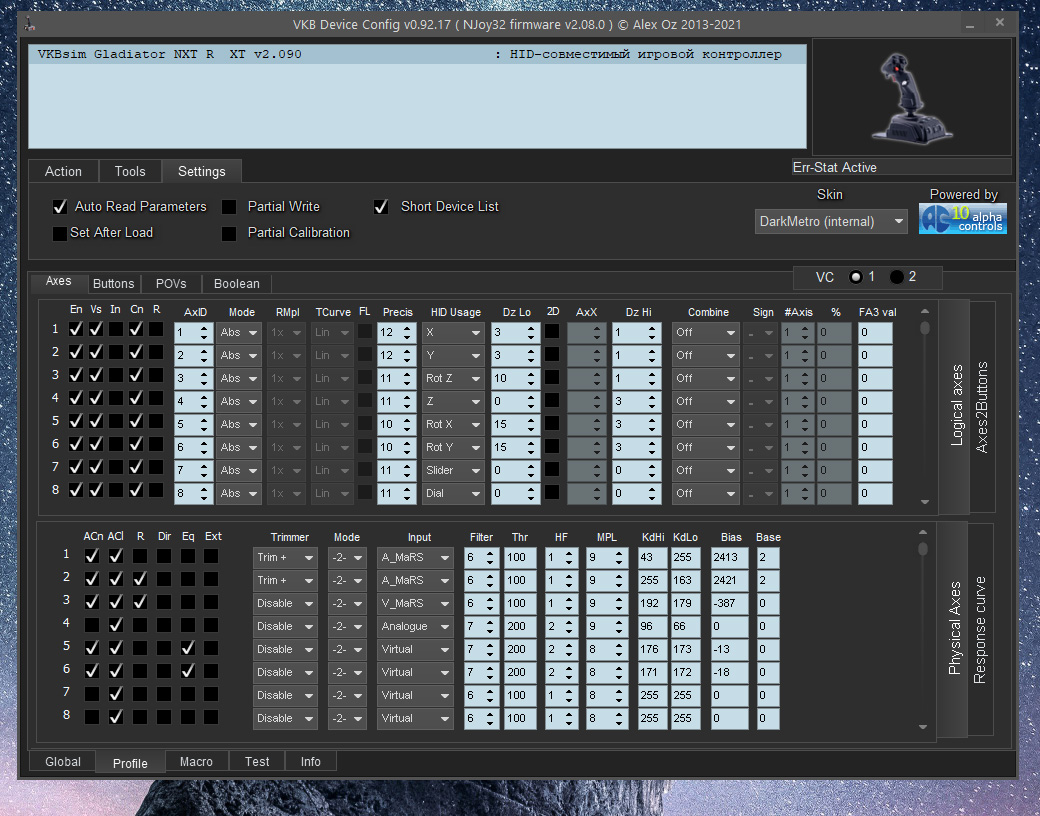1040x816 pixels.
Task: Click the Err-Stat Active status field
Action: tap(901, 167)
